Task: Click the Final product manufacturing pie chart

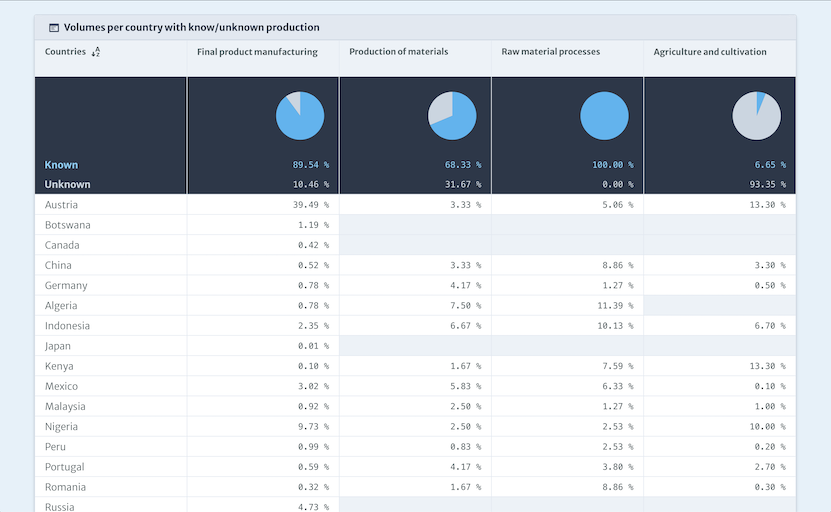Action: point(300,116)
